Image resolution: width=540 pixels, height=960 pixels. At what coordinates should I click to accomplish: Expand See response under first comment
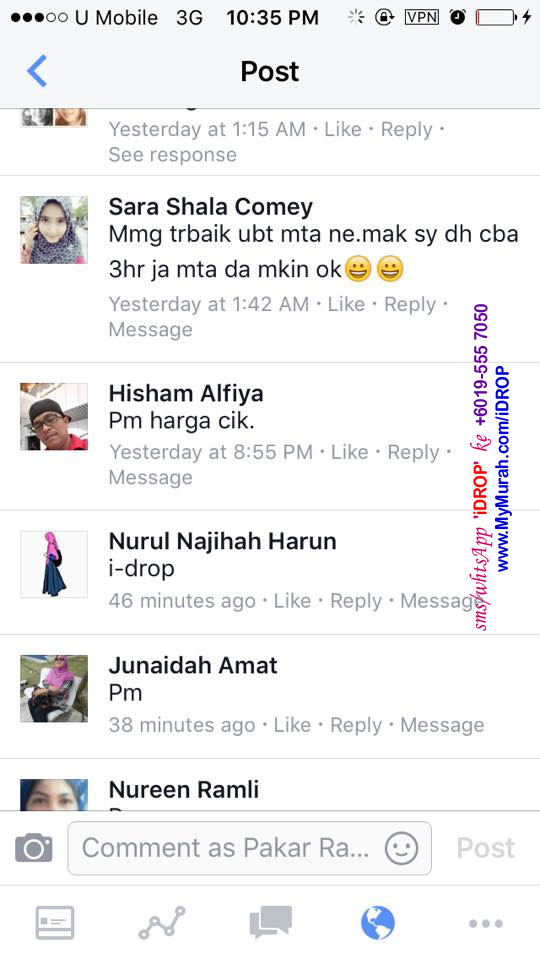pyautogui.click(x=173, y=155)
